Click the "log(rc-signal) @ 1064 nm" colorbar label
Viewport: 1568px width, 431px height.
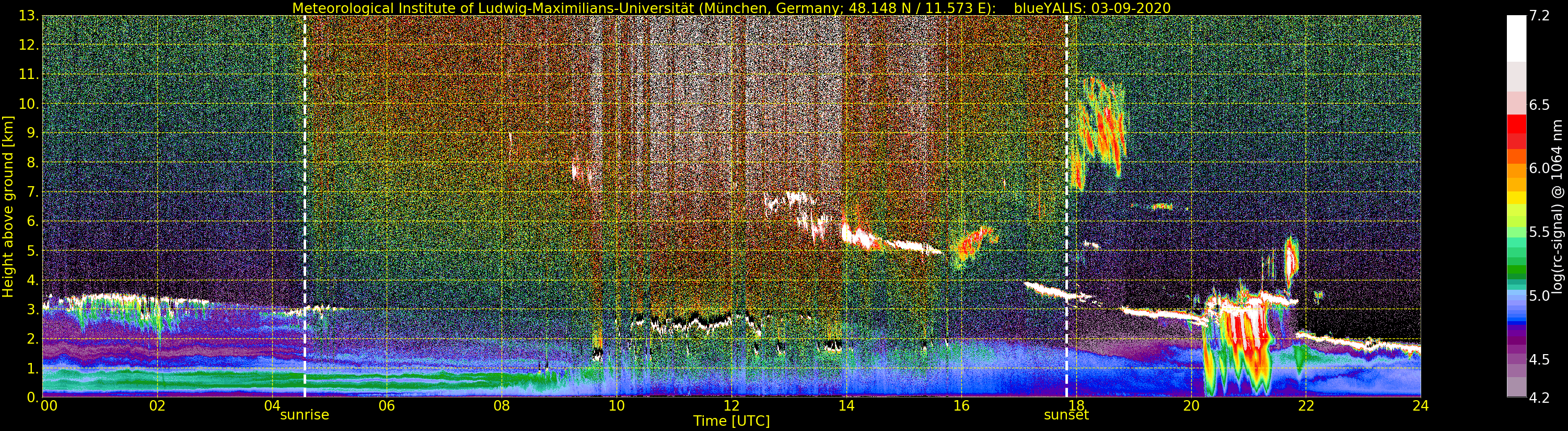(1558, 206)
